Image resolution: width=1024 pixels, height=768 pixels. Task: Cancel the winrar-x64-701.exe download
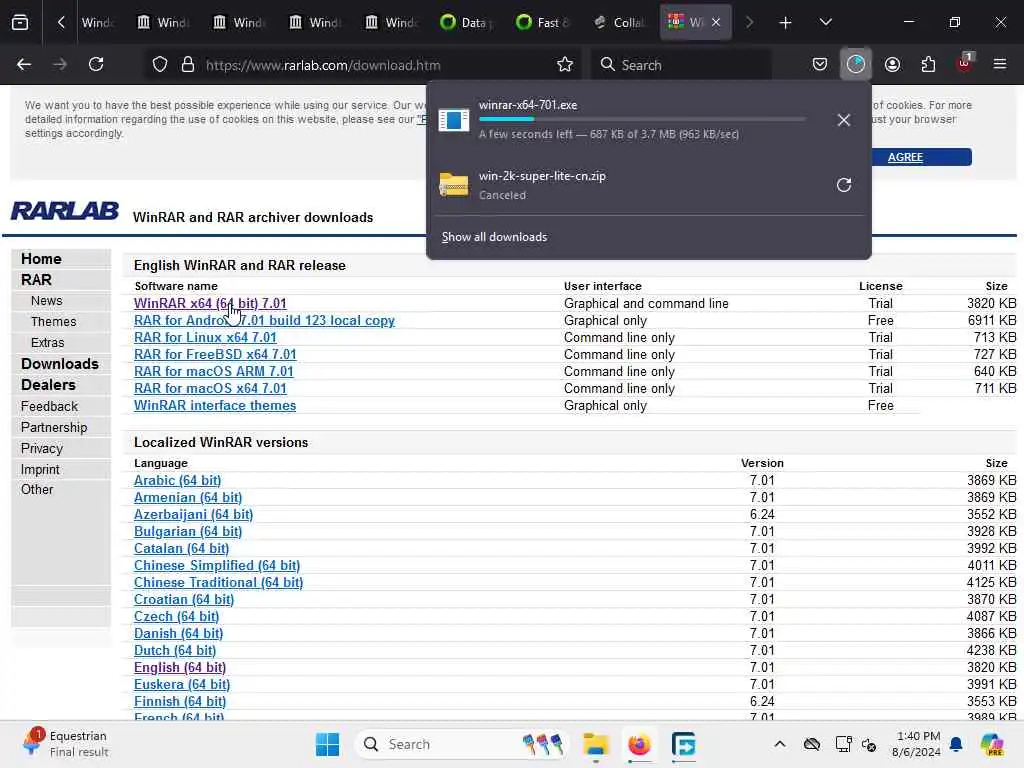pyautogui.click(x=844, y=120)
